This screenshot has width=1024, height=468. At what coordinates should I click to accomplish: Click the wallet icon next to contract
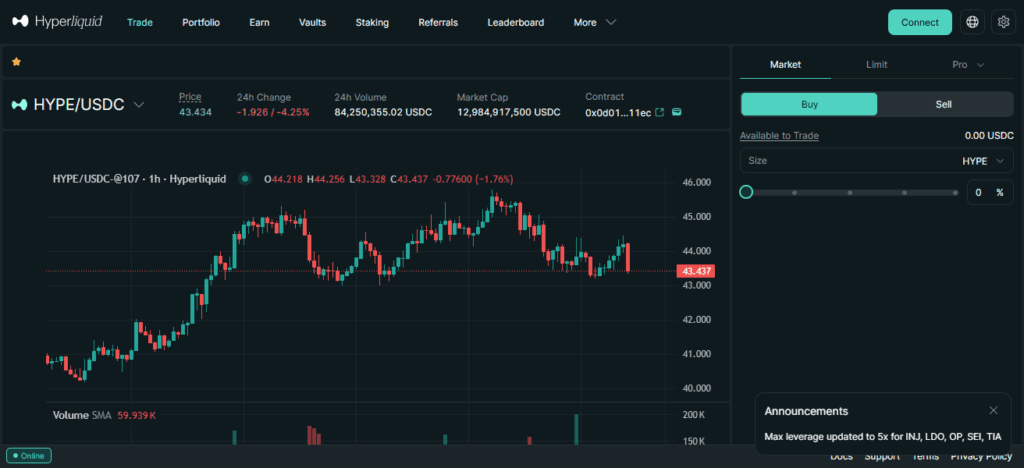(x=677, y=112)
